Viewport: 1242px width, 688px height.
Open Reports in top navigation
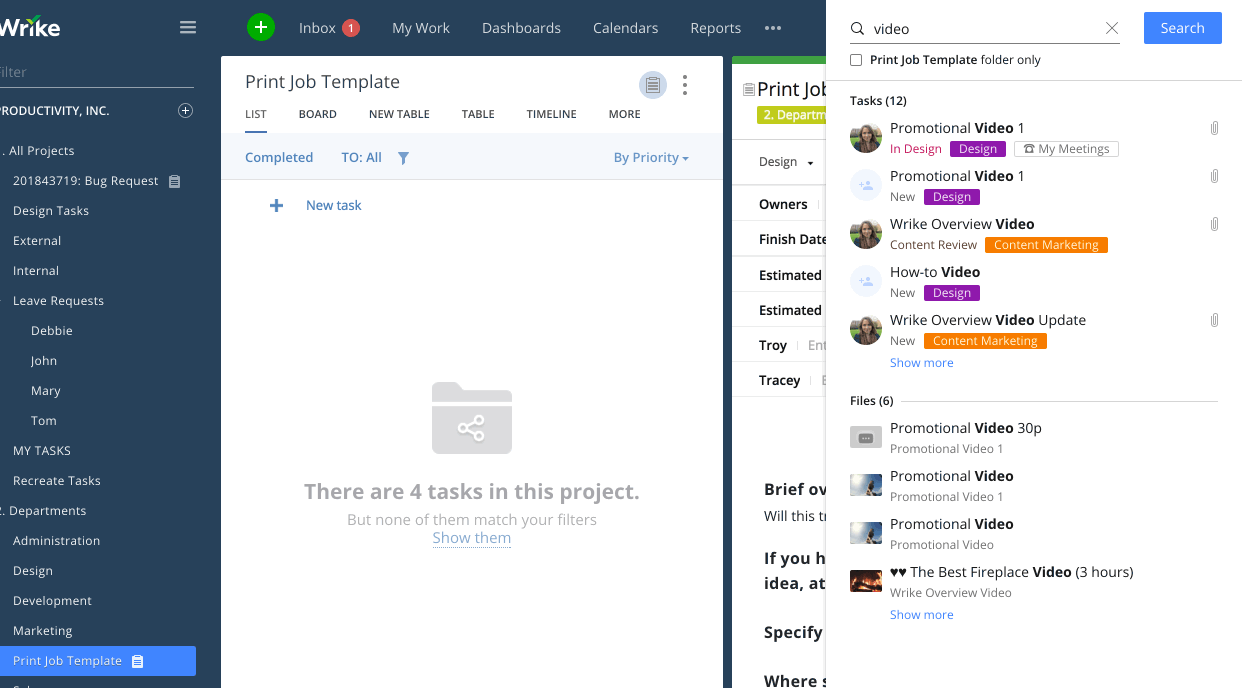[x=716, y=28]
